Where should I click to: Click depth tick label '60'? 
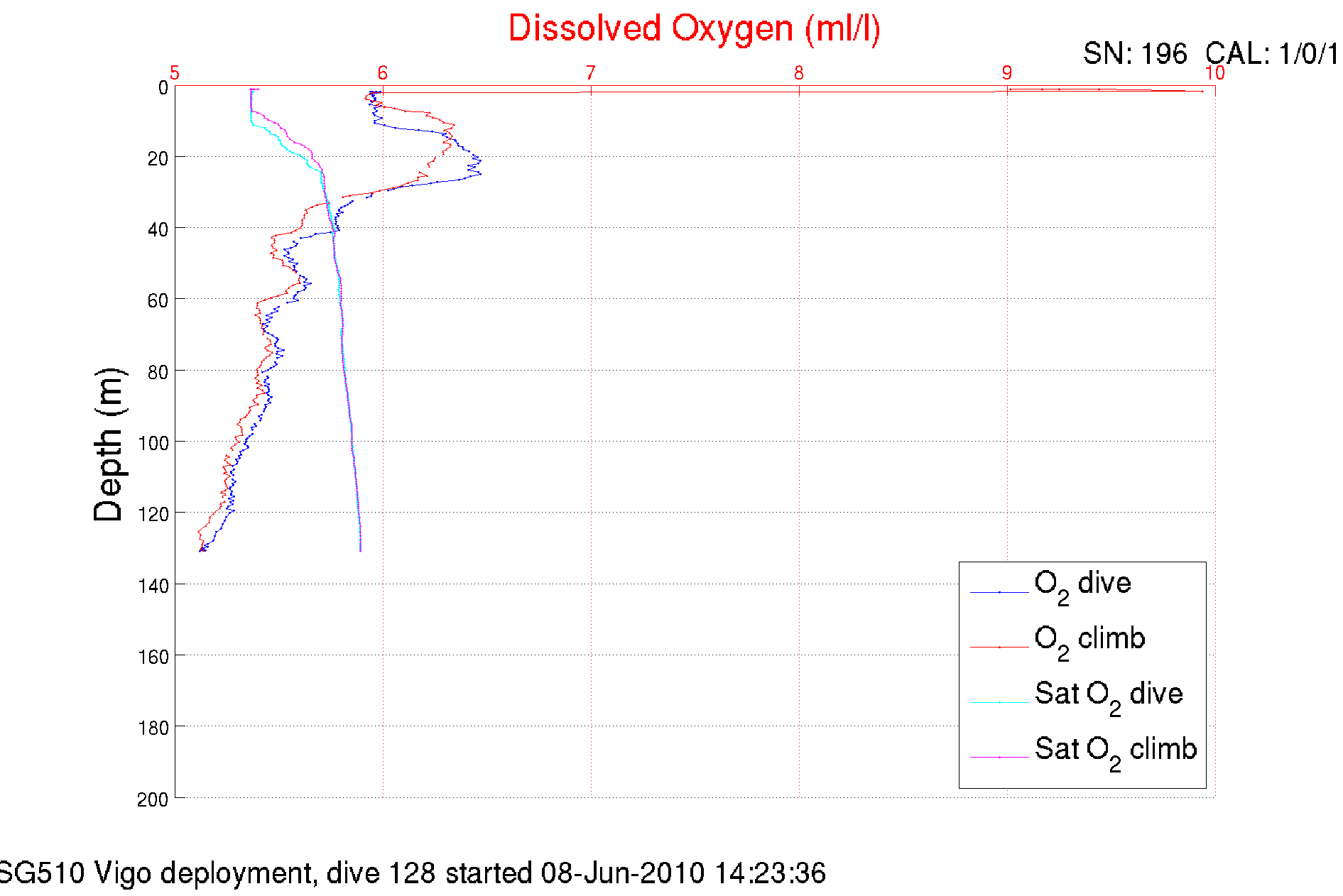pos(158,301)
